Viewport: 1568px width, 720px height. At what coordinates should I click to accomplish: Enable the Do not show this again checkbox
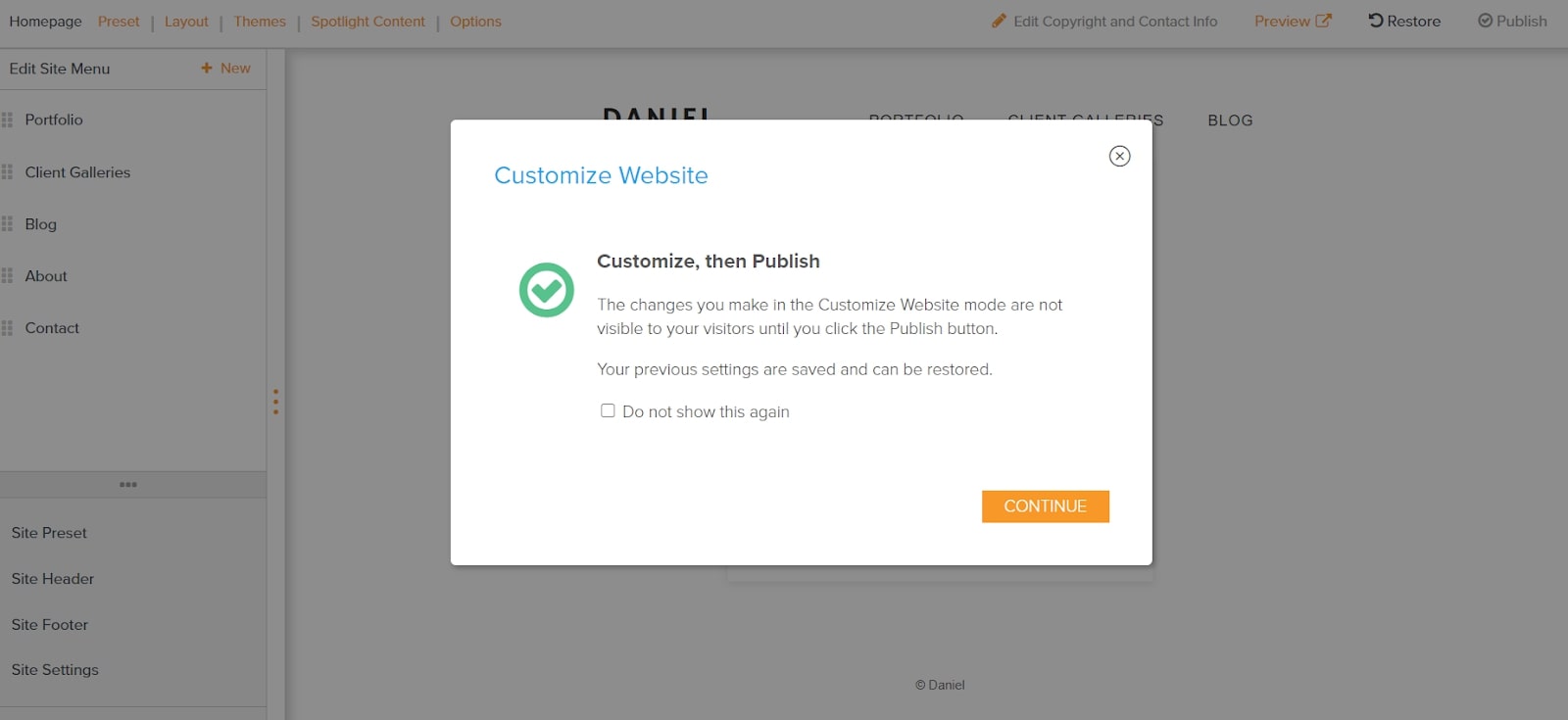(x=608, y=411)
